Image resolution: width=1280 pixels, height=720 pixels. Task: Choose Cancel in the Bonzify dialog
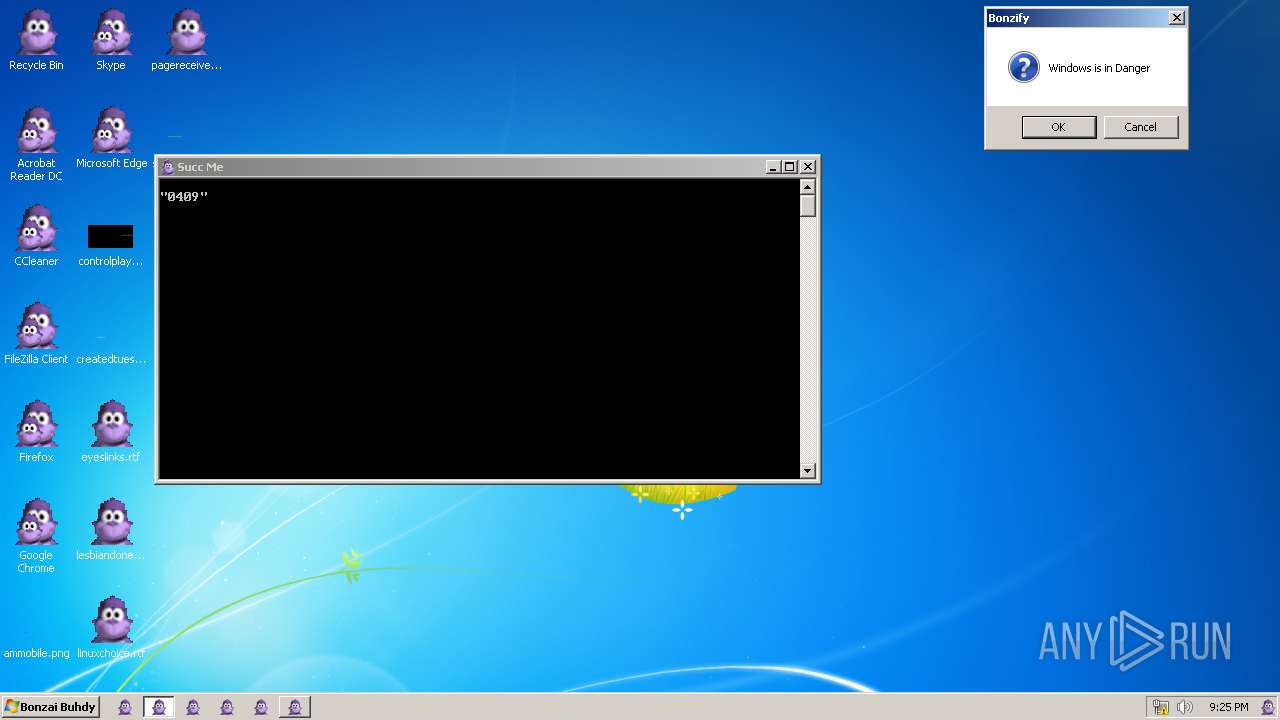point(1140,127)
